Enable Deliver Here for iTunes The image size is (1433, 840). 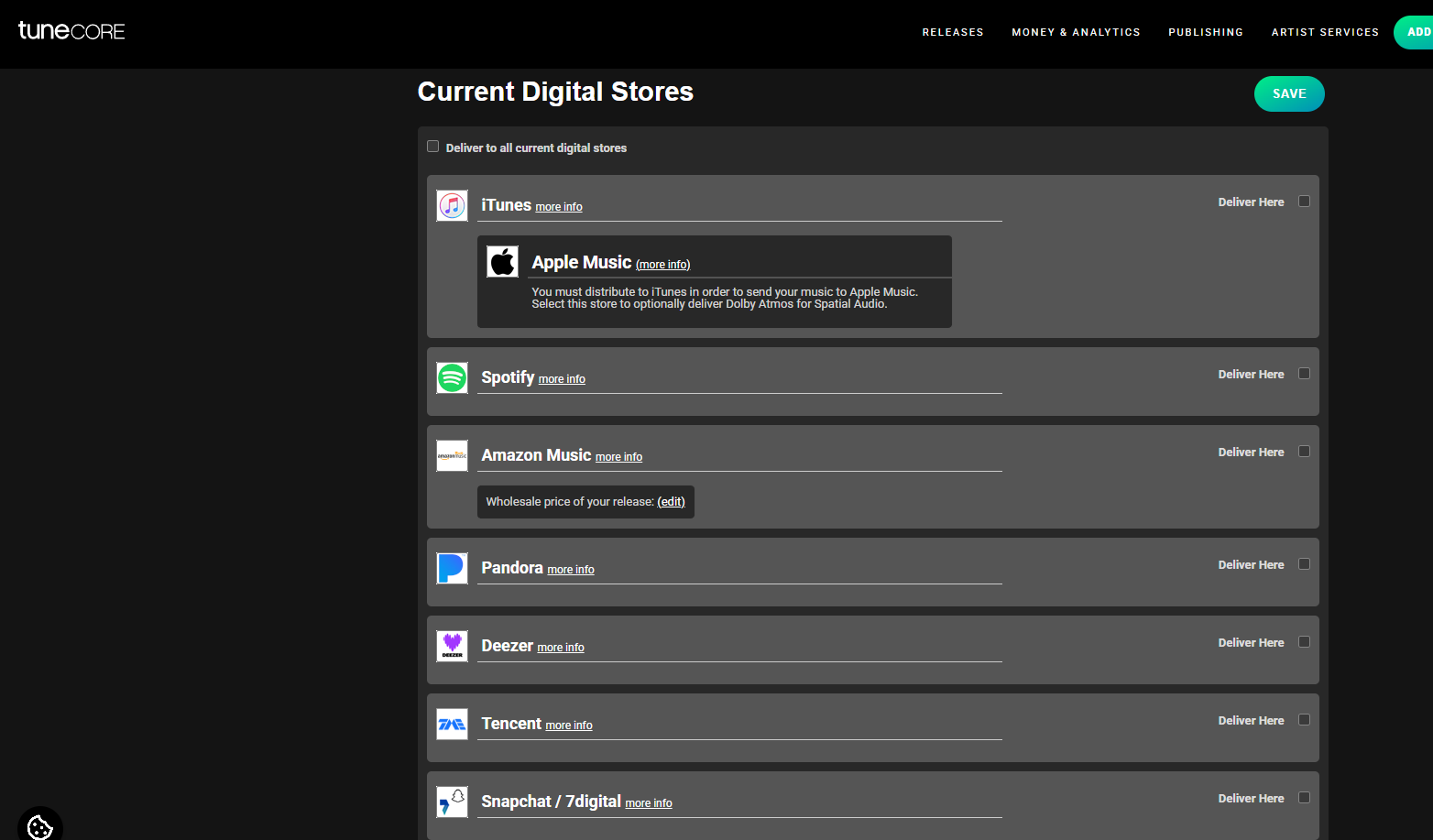pos(1305,202)
